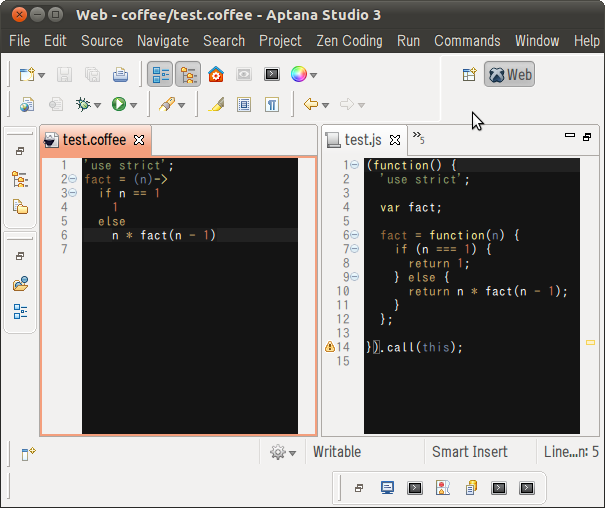Open the Zen Coding menu

[350, 41]
